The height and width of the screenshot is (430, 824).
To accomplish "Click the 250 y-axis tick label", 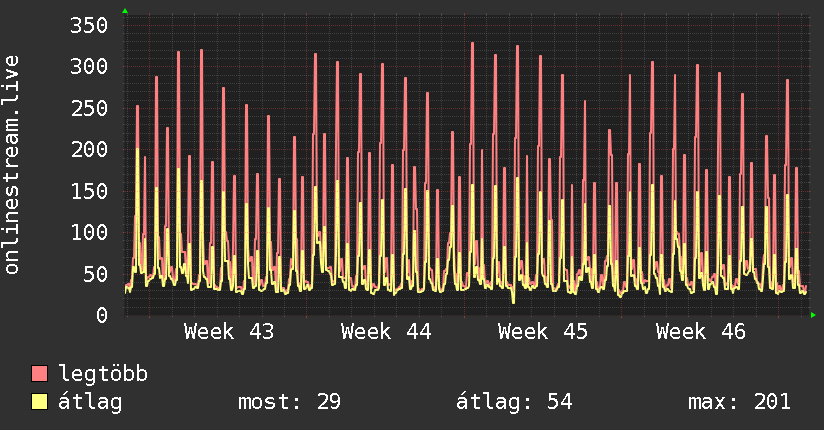I will pyautogui.click(x=89, y=108).
